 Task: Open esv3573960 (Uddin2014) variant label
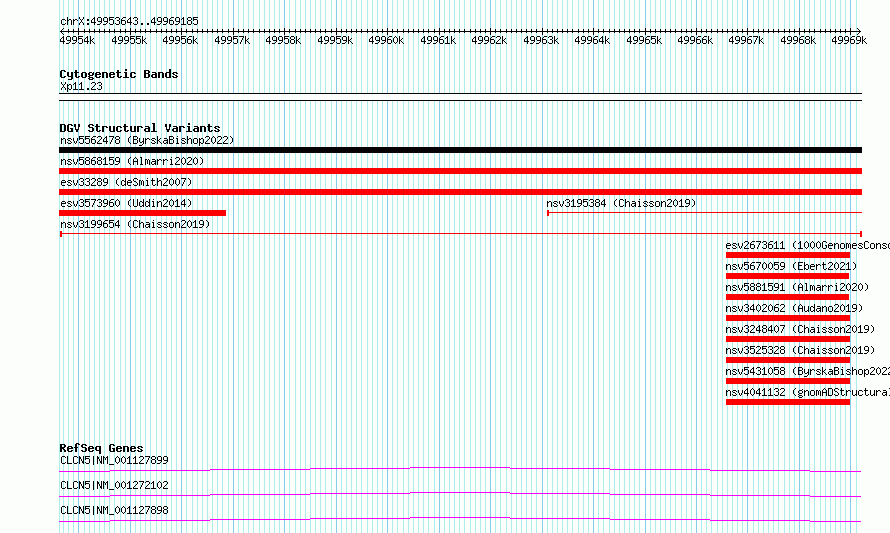(x=126, y=203)
